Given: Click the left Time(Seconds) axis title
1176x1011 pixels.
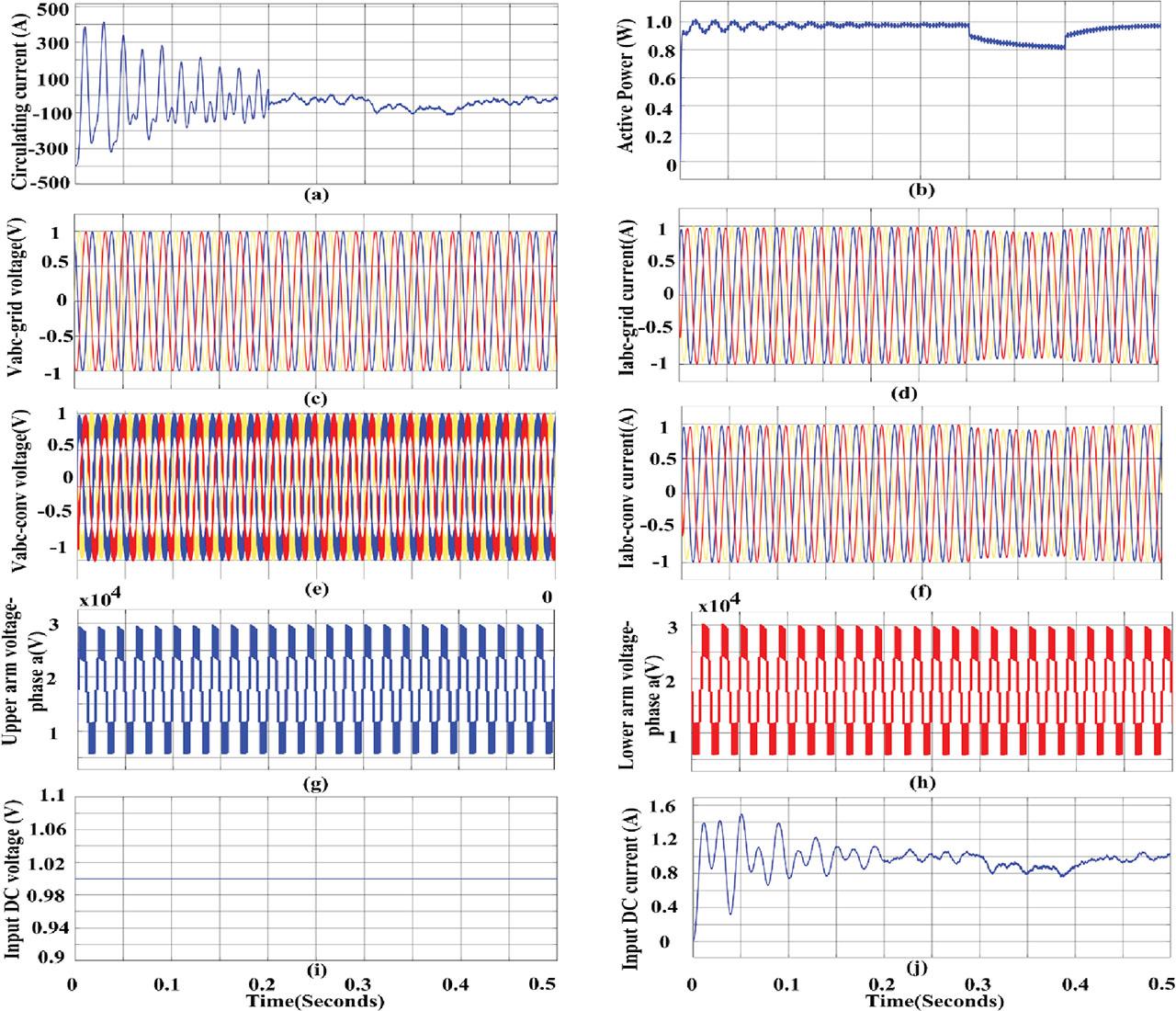Looking at the screenshot, I should (x=314, y=1000).
